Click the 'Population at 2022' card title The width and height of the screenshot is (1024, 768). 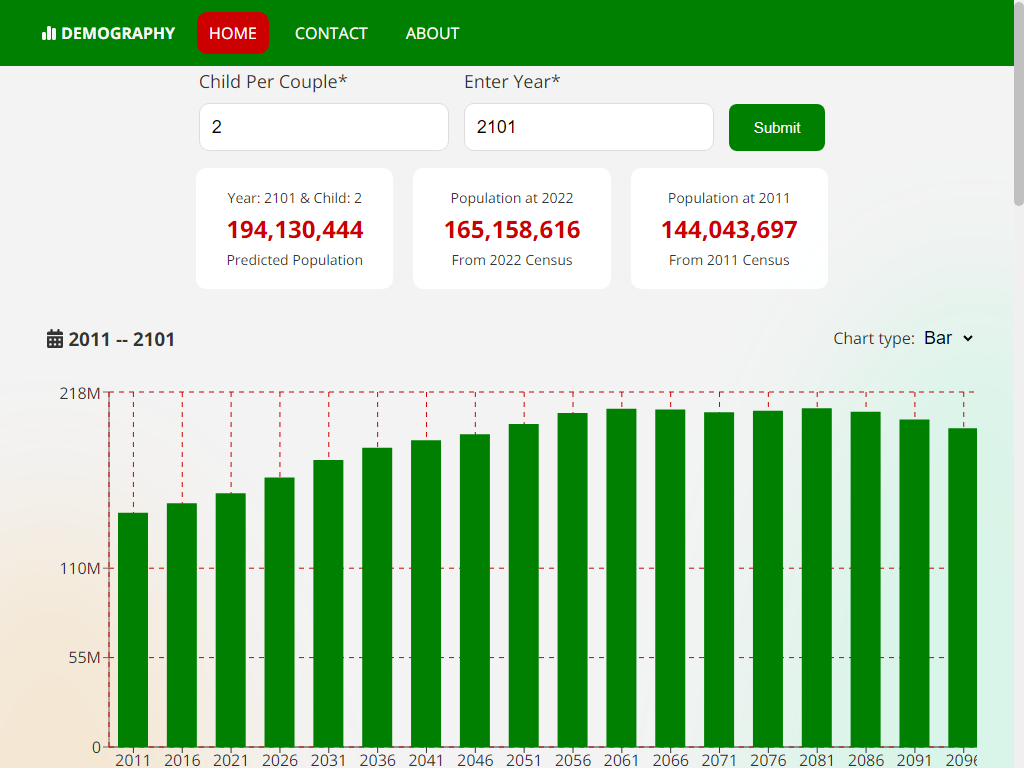click(512, 198)
